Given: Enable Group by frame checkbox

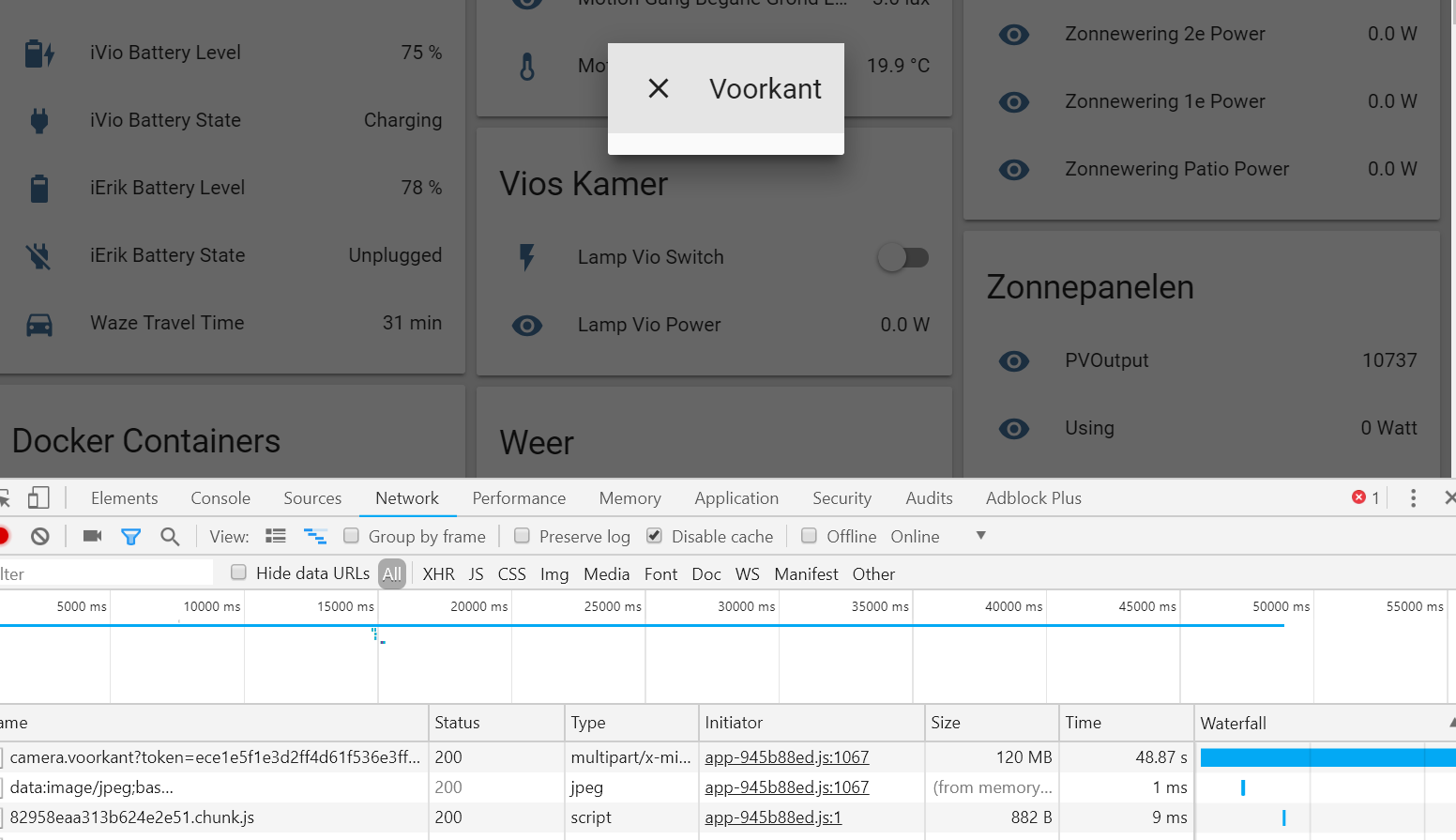Looking at the screenshot, I should [x=351, y=535].
